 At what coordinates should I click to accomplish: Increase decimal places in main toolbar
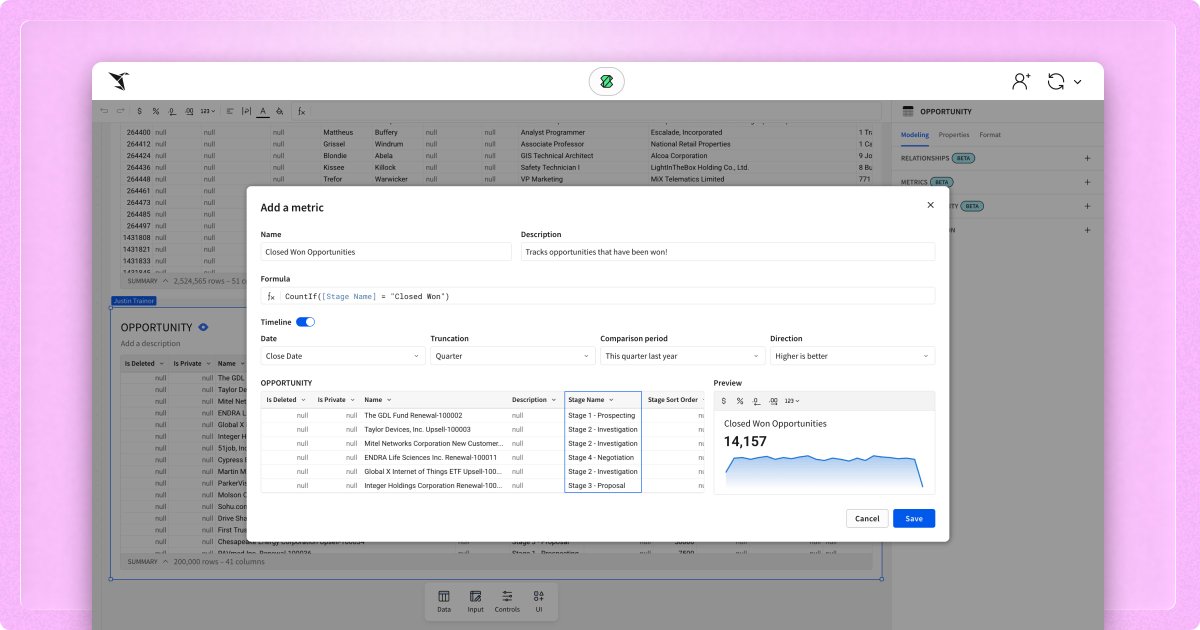coord(189,111)
